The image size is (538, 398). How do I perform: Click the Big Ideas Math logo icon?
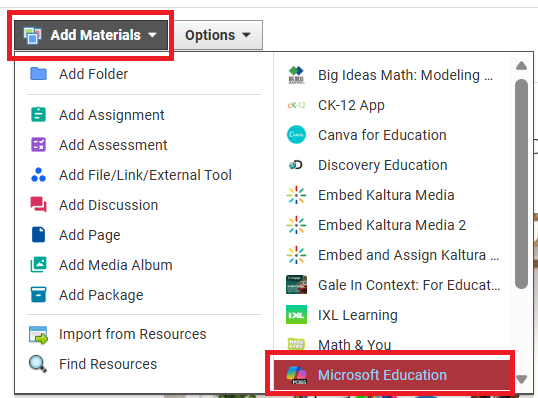pos(296,75)
